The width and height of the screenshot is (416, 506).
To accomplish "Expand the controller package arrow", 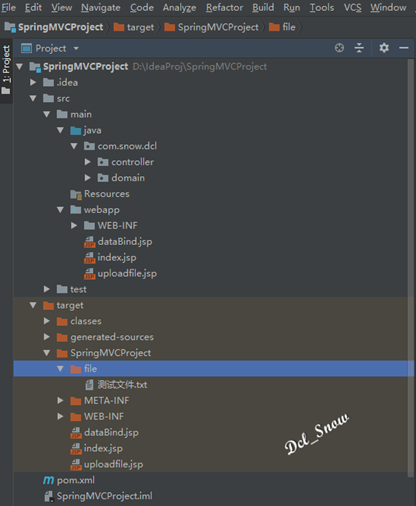I will coord(88,162).
